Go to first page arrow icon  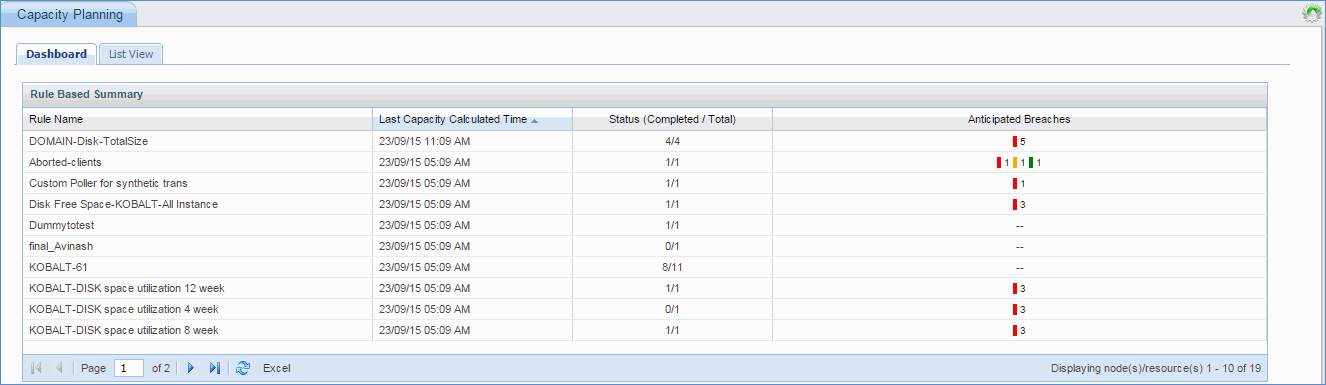[x=37, y=369]
